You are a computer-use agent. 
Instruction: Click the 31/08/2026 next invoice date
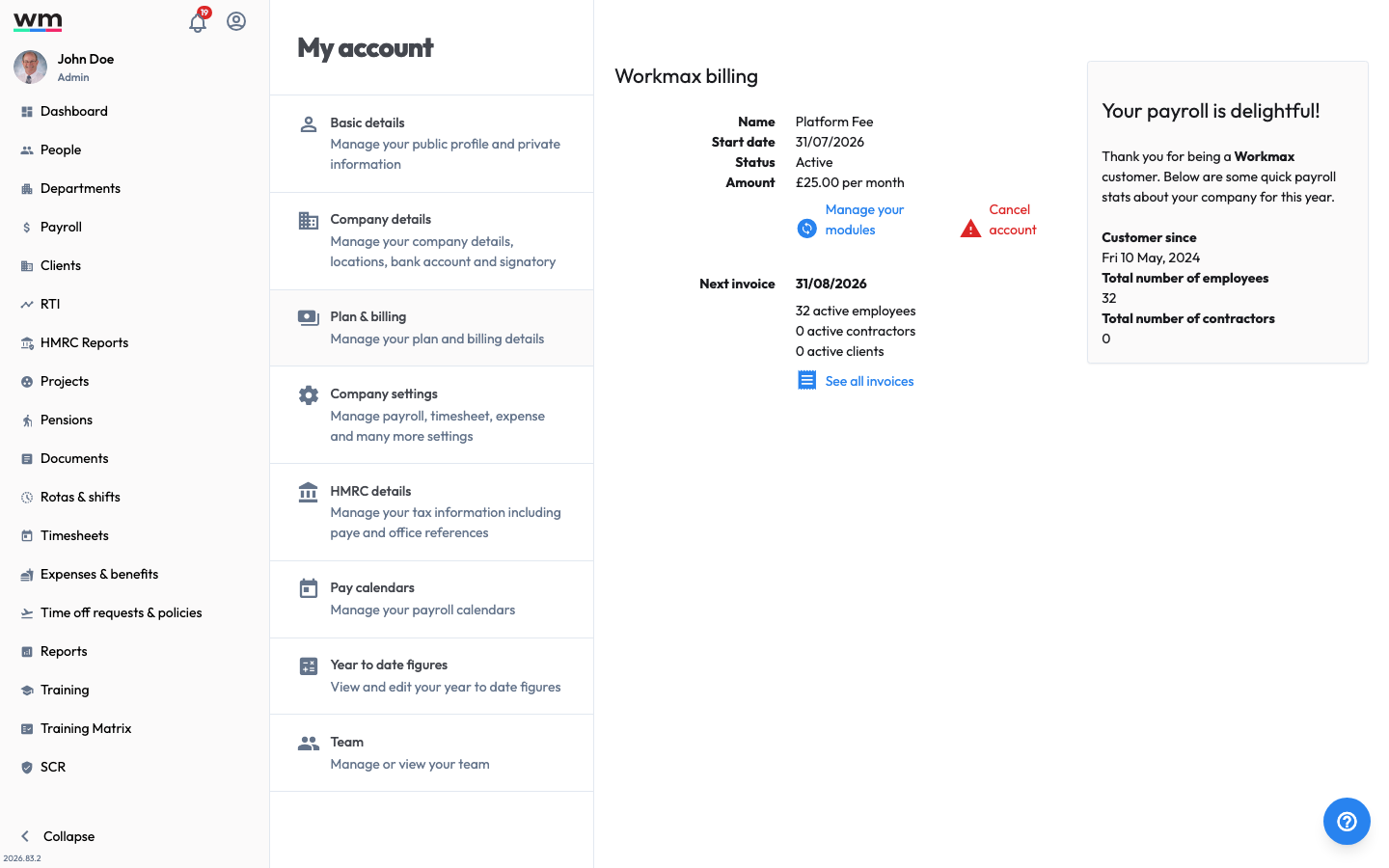(831, 284)
